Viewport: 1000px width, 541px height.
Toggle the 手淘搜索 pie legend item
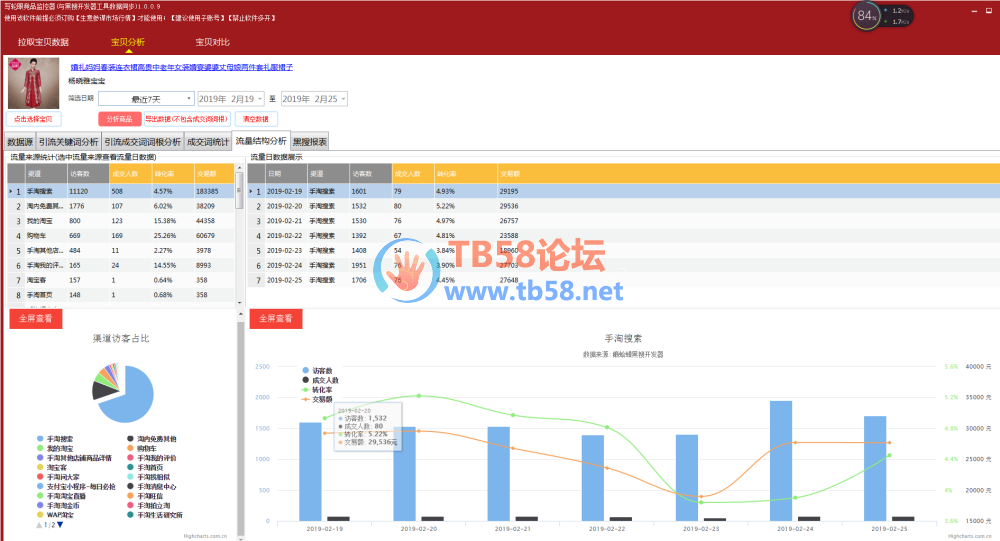pos(55,439)
